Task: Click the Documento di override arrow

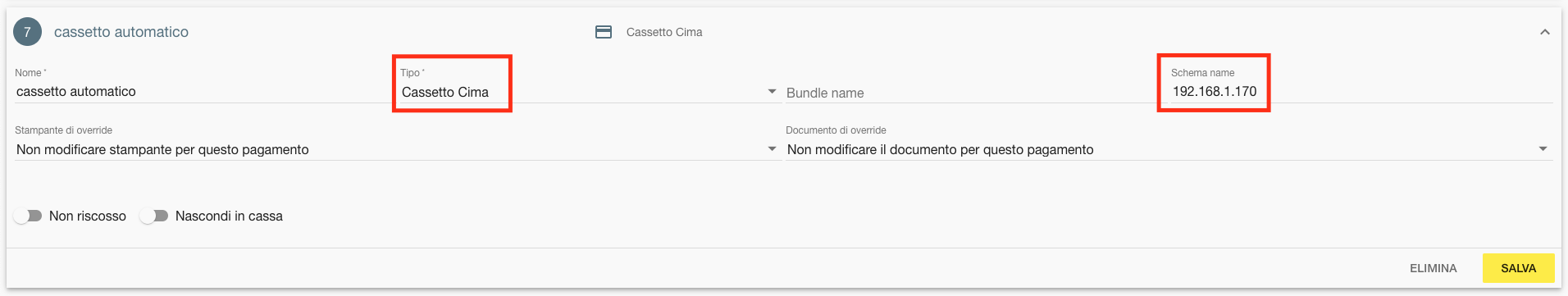Action: click(1543, 149)
